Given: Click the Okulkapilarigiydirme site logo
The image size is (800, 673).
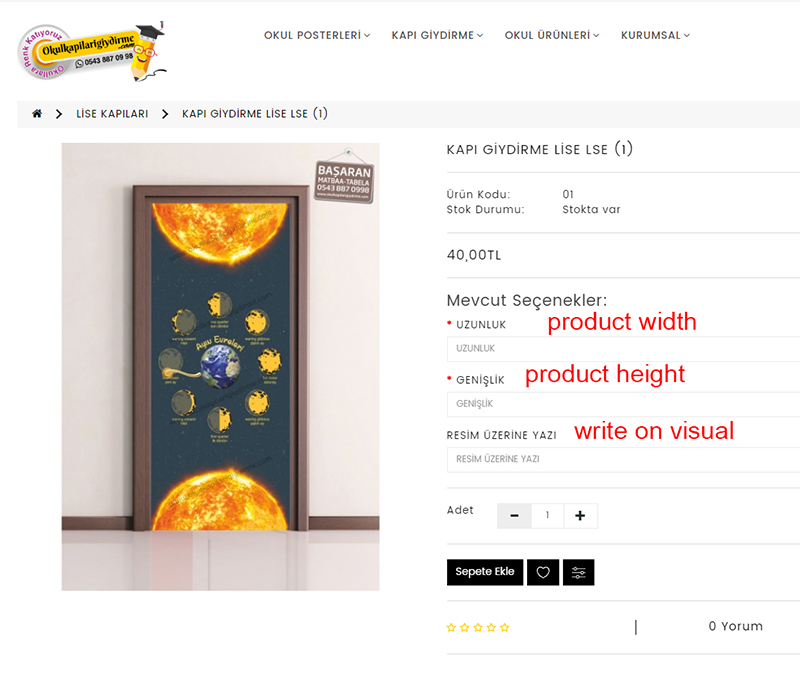Looking at the screenshot, I should click(91, 52).
